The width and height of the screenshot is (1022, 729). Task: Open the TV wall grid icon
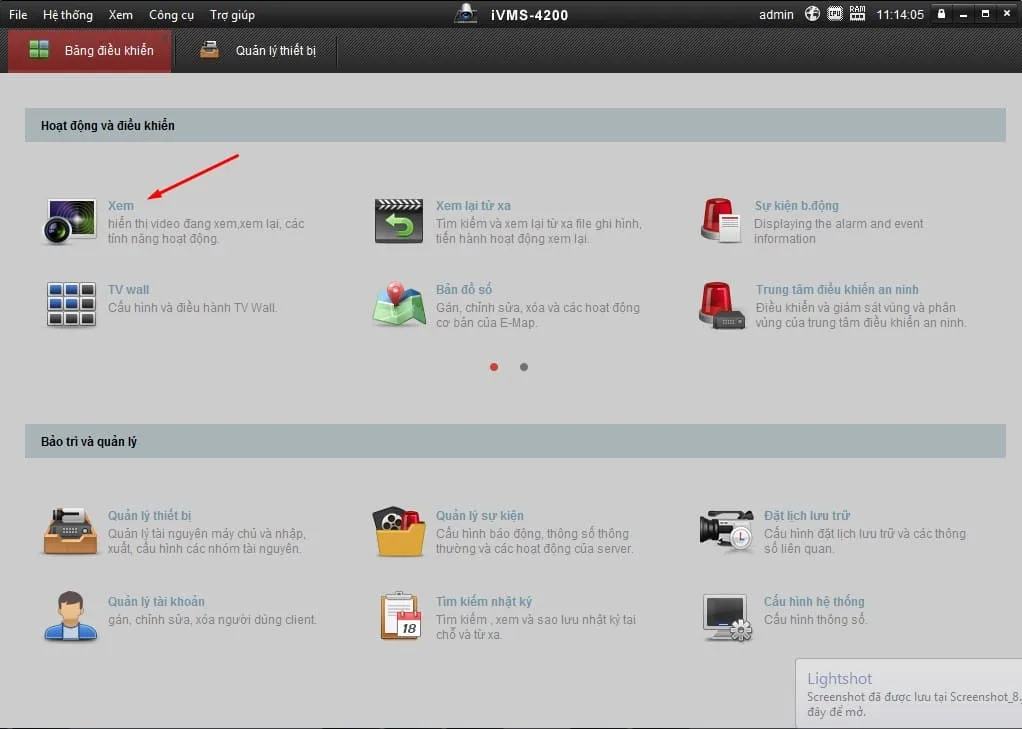point(71,304)
